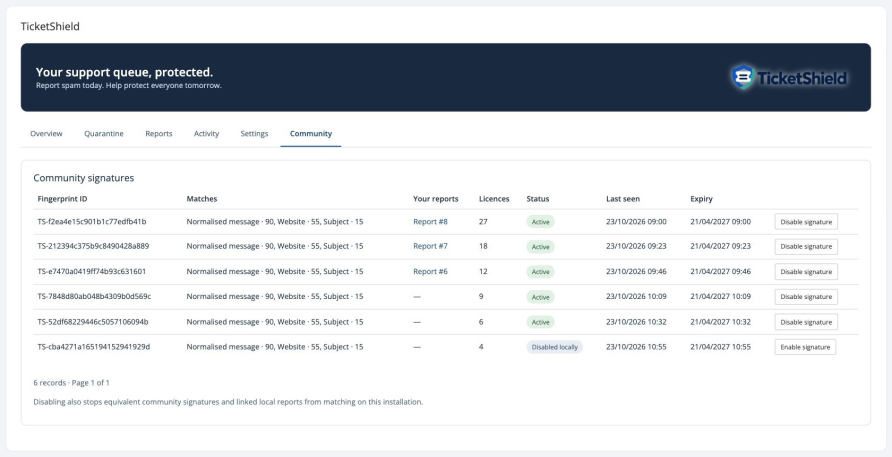Click the licences count 27
Viewport: 892px width, 457px height.
click(x=484, y=222)
